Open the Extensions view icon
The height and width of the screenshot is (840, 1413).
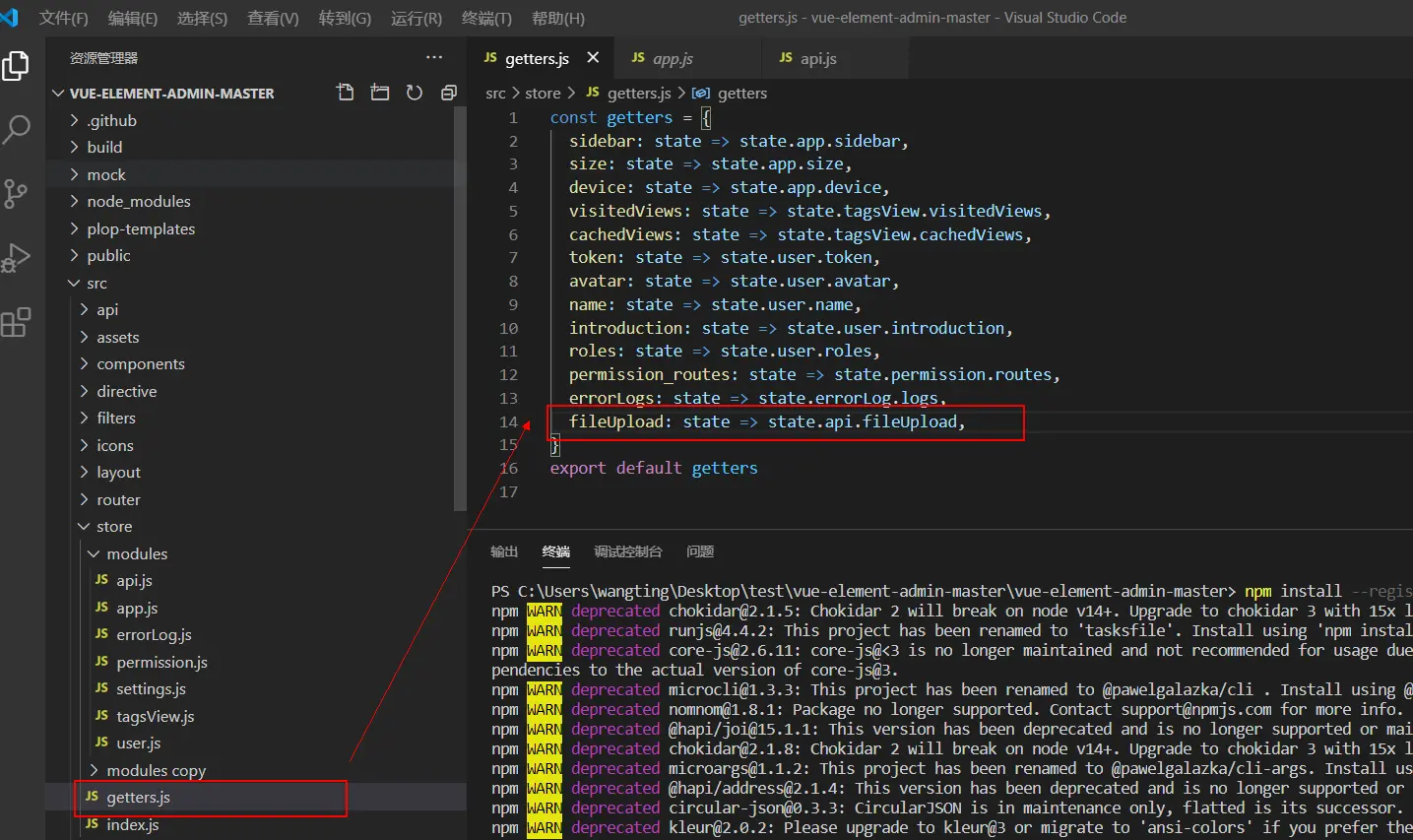(x=17, y=322)
